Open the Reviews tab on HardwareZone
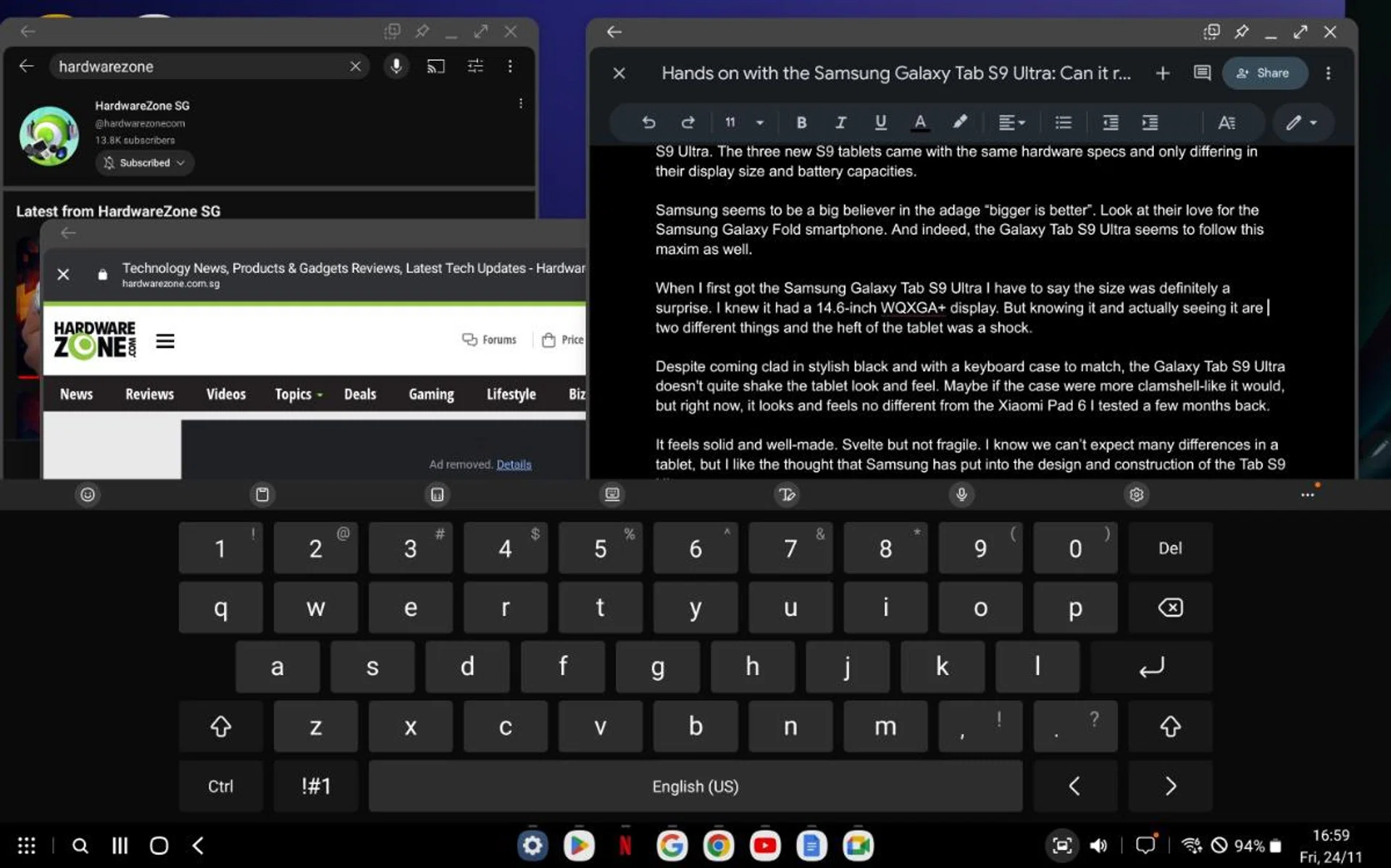1391x868 pixels. click(x=149, y=394)
